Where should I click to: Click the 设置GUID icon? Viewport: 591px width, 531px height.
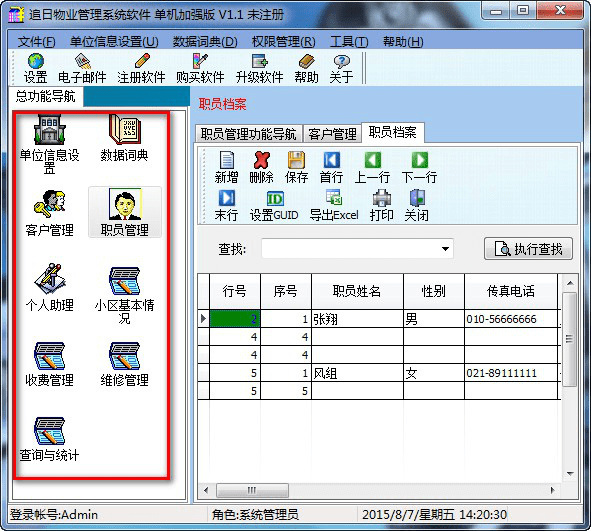click(x=274, y=205)
